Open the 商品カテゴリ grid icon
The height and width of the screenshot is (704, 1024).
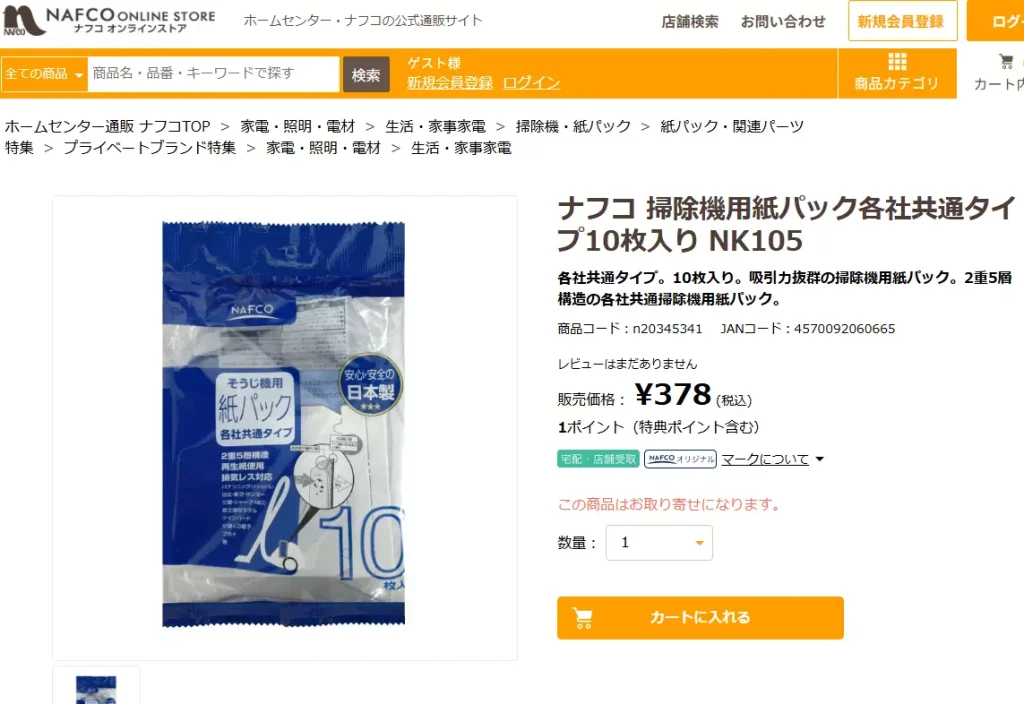coord(897,62)
